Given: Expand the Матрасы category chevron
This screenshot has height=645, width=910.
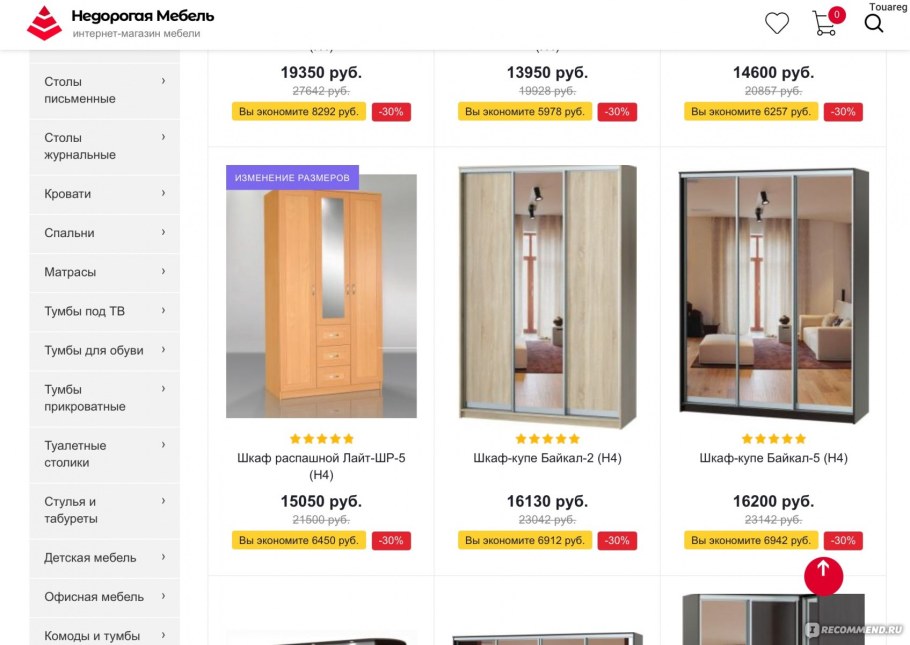Looking at the screenshot, I should pyautogui.click(x=163, y=272).
